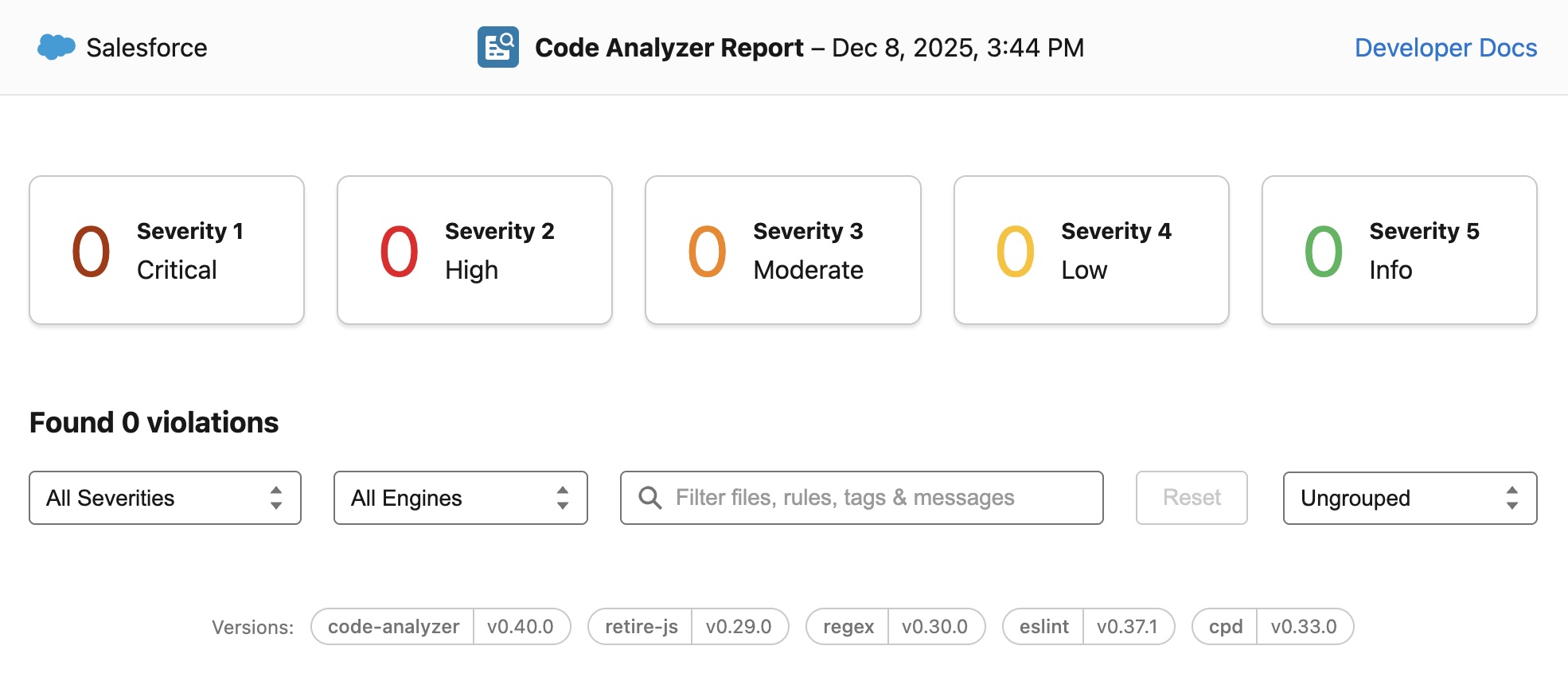Click the Code Analyzer report icon
Viewport: 1568px width, 677px height.
[498, 47]
